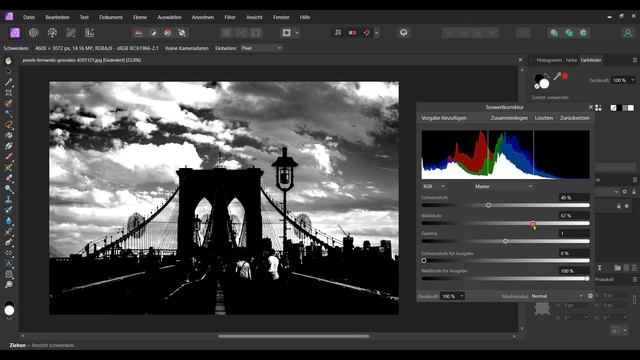Open the Ebene menu

pos(140,17)
